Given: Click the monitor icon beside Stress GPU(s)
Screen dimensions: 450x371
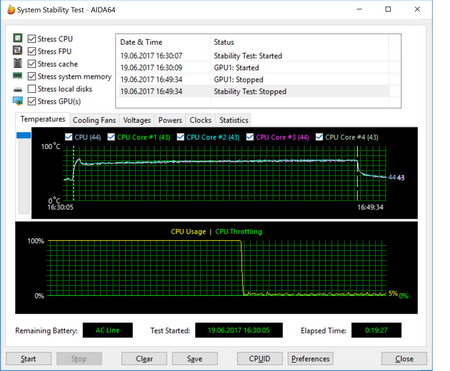Looking at the screenshot, I should point(18,101).
